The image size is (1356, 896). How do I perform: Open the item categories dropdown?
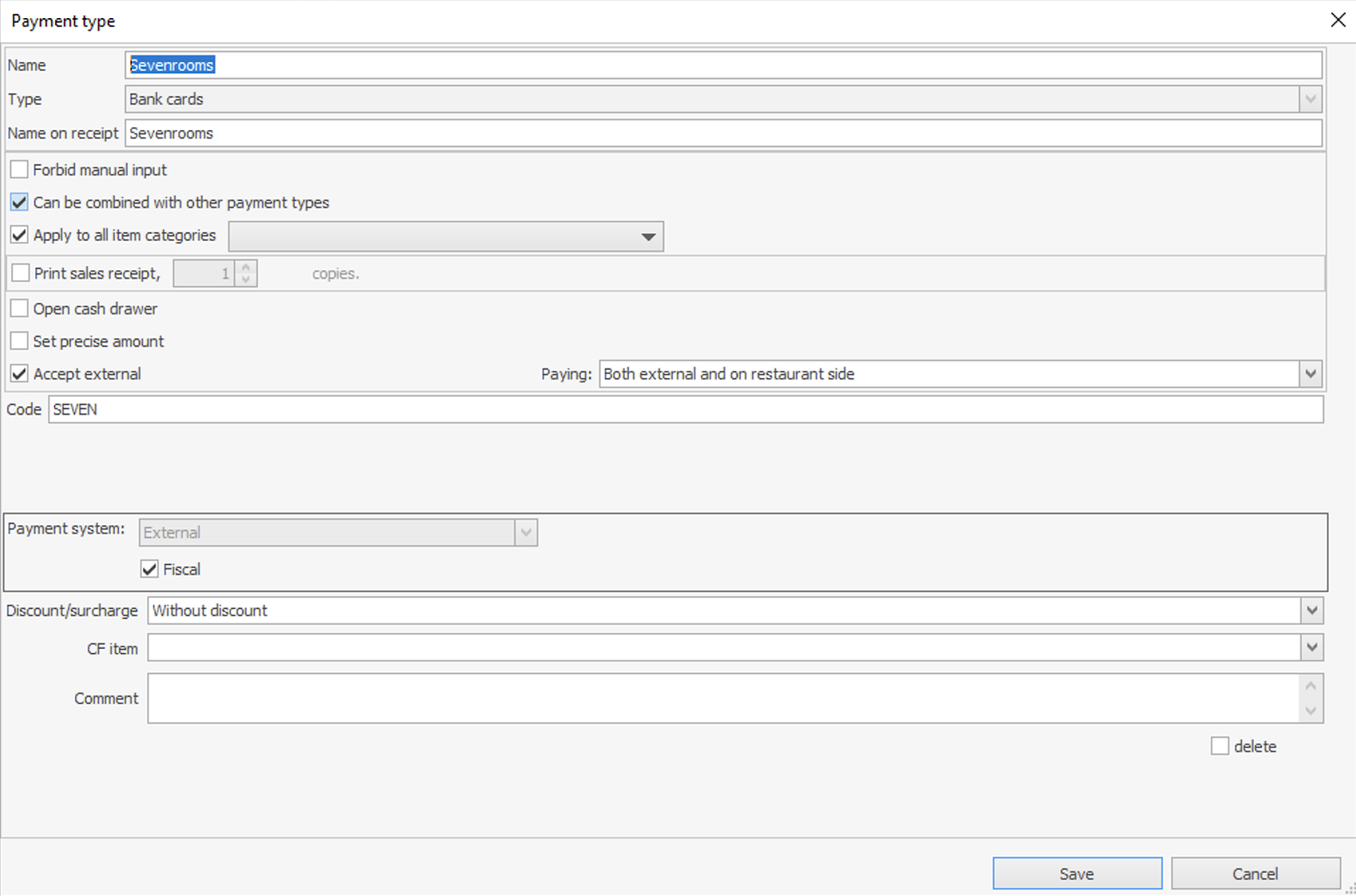coord(648,237)
